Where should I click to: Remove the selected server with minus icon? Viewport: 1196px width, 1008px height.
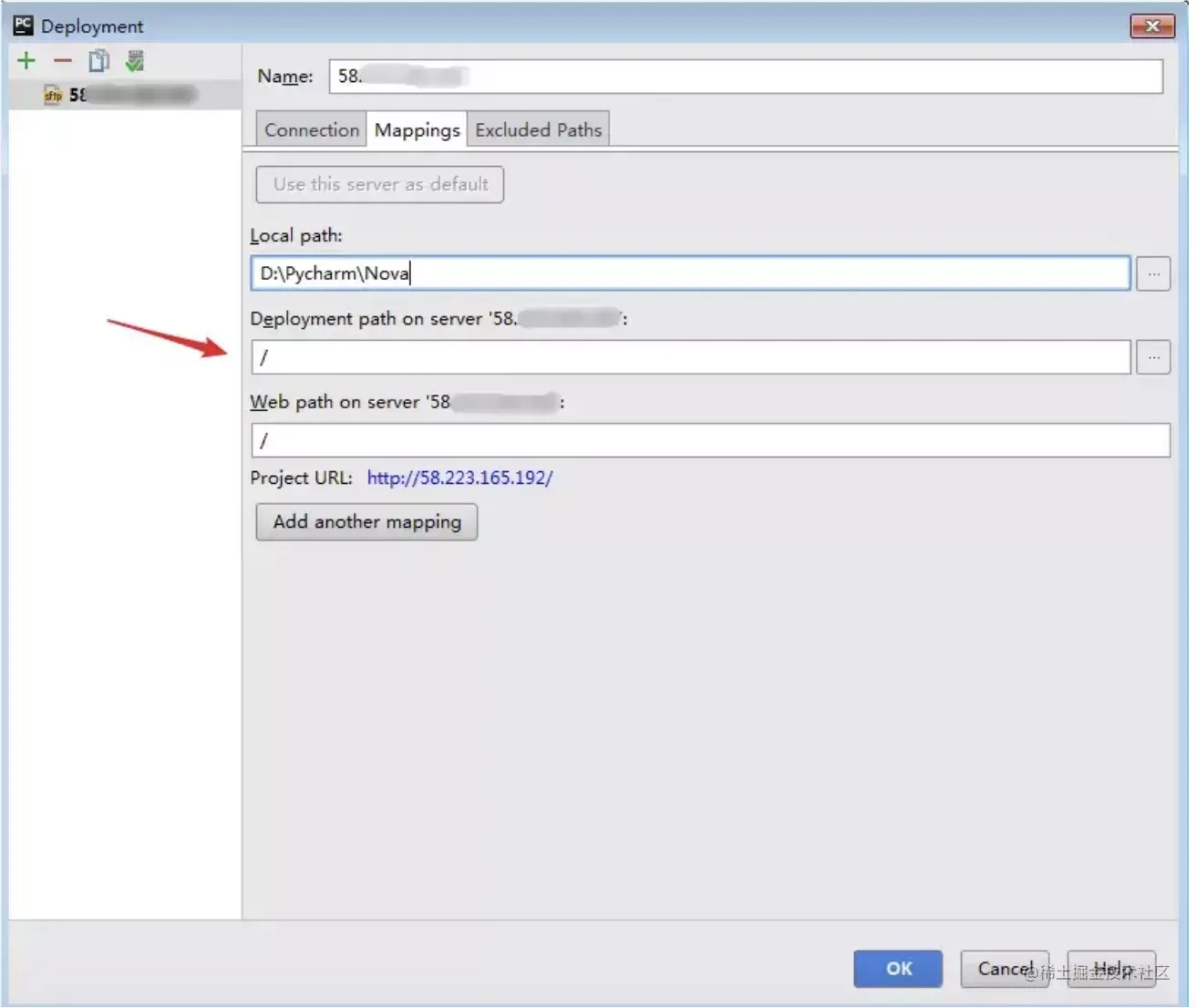point(62,61)
